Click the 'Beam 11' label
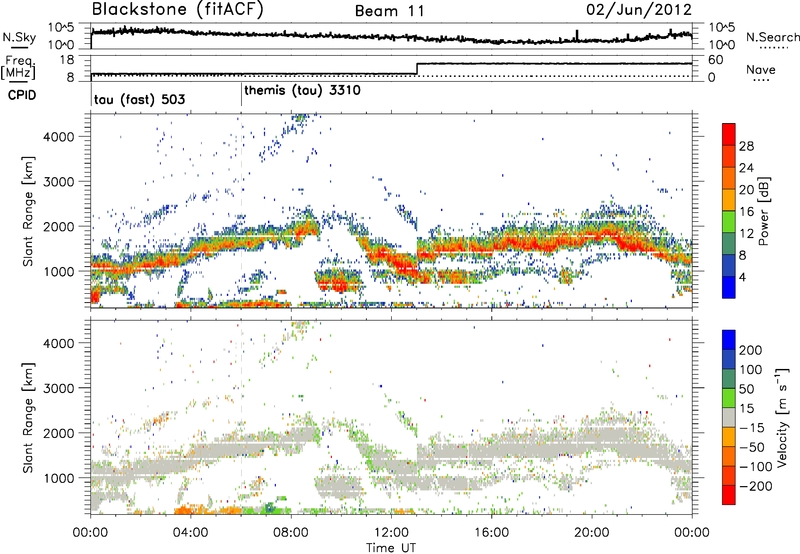Screen dimensions: 800x554 (x=389, y=11)
